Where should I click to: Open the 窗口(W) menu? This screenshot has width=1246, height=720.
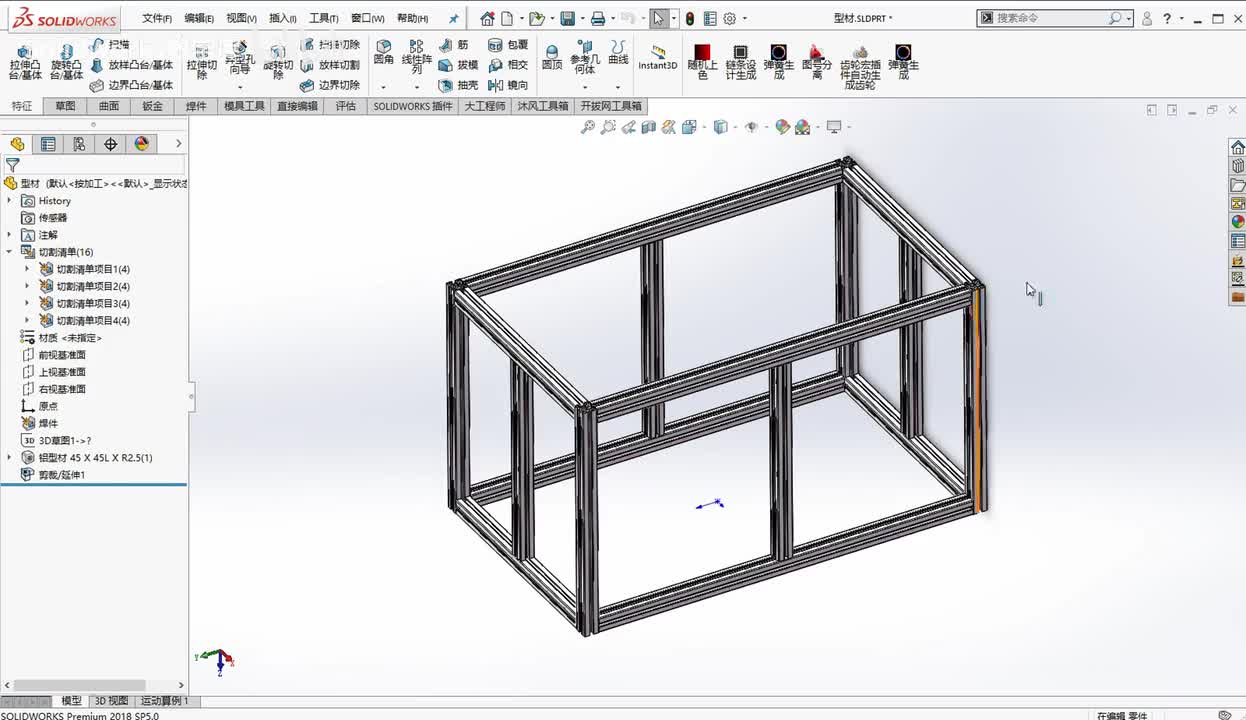point(368,18)
